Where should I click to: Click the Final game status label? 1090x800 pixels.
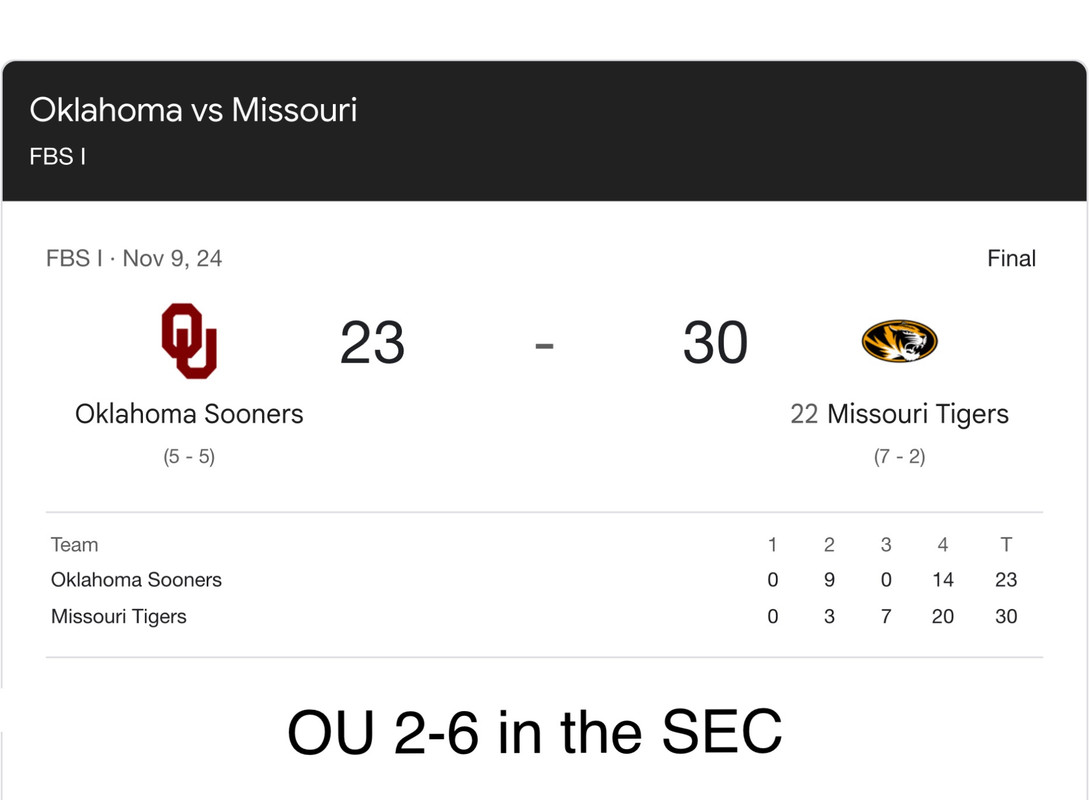[x=1011, y=259]
